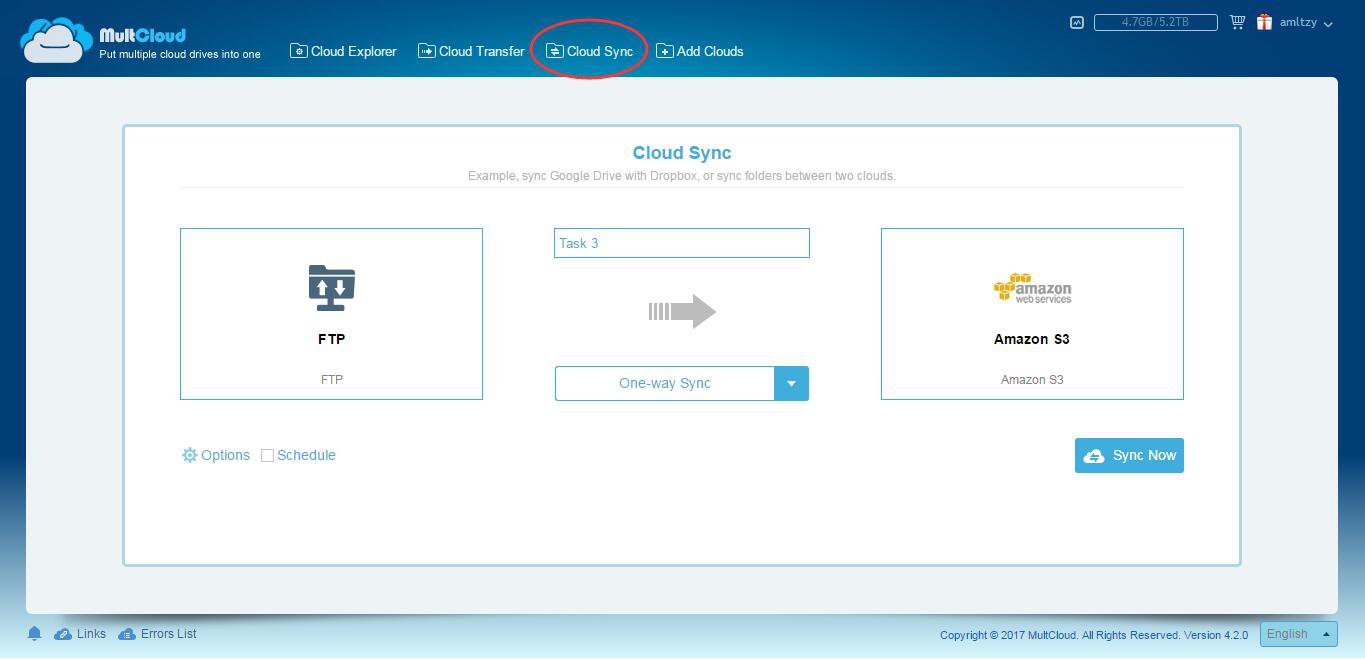Viewport: 1365px width, 659px height.
Task: Click the 4.7GB/5.2TB storage usage bar
Action: click(1155, 22)
